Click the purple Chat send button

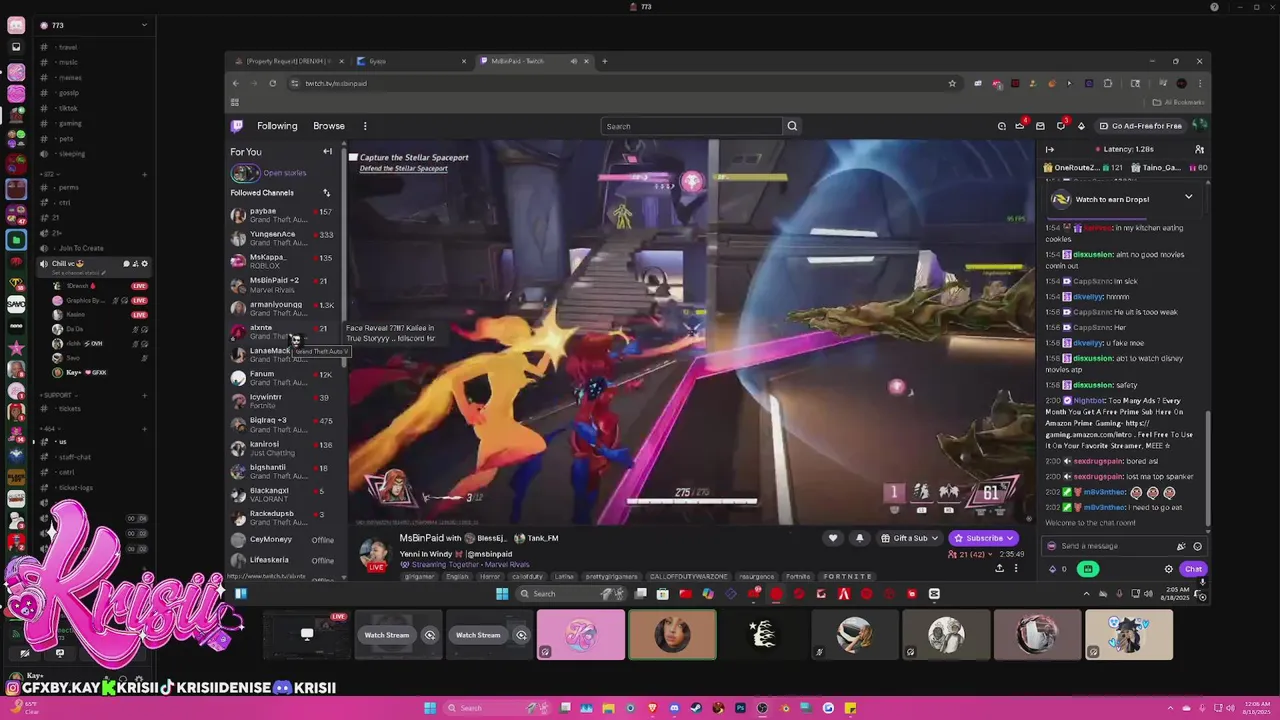[x=1193, y=569]
